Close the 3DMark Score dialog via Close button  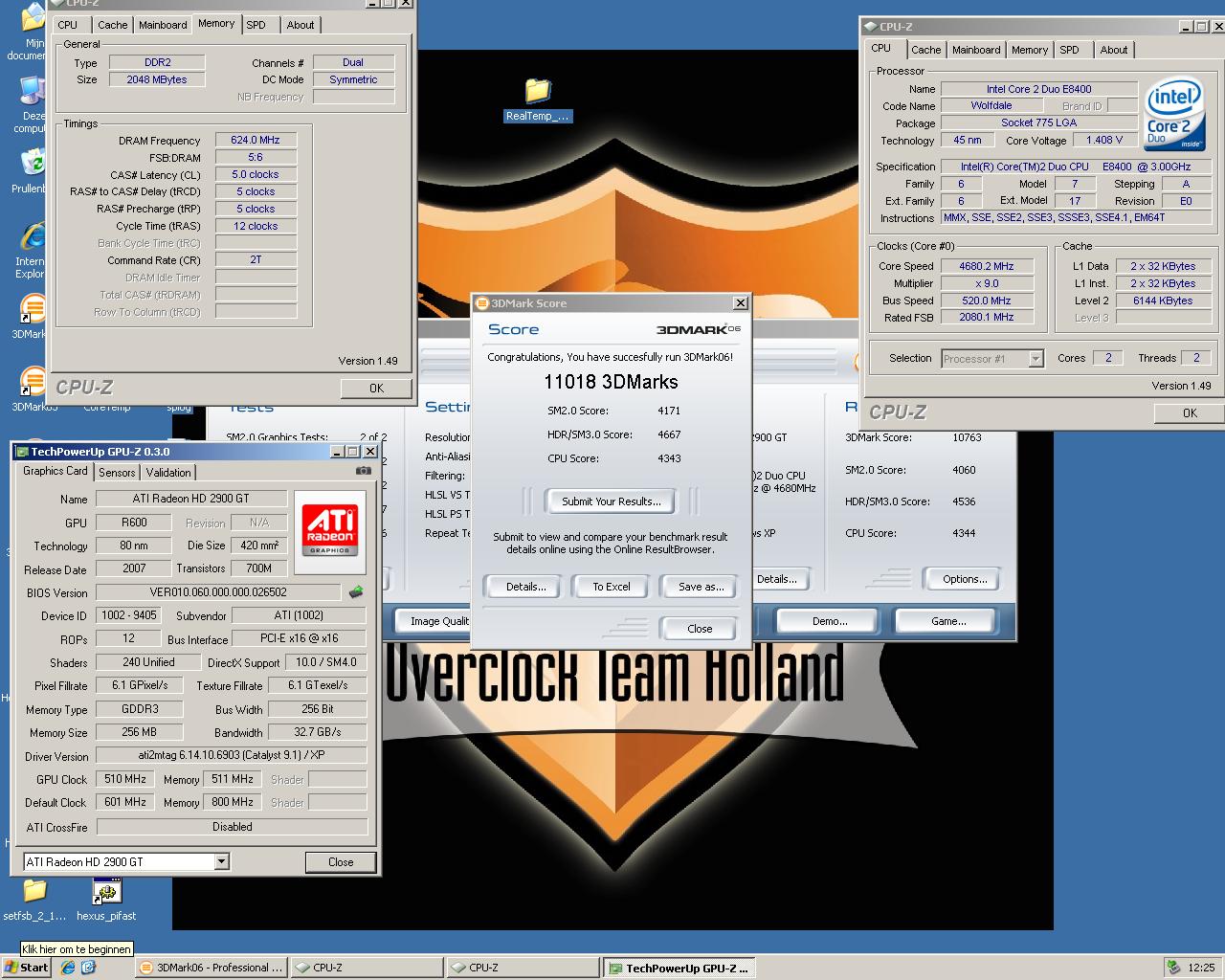tap(700, 629)
